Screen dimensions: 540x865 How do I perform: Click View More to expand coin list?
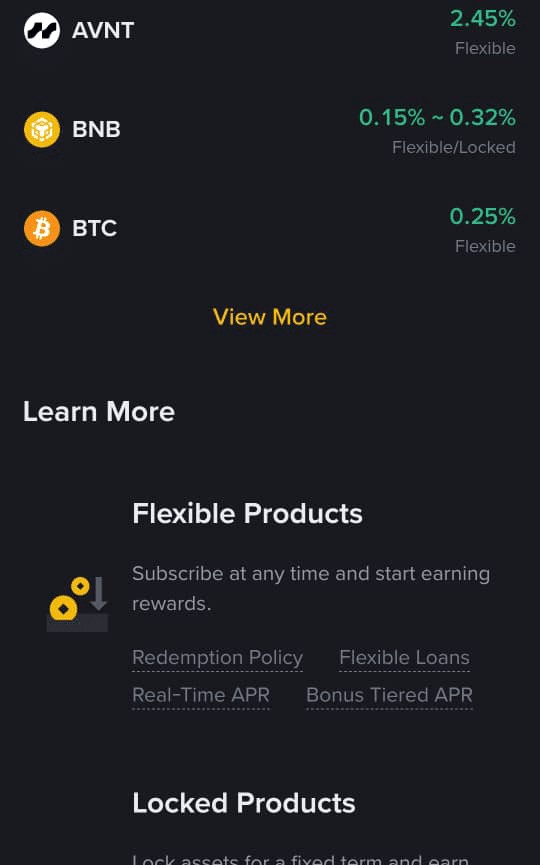coord(270,317)
